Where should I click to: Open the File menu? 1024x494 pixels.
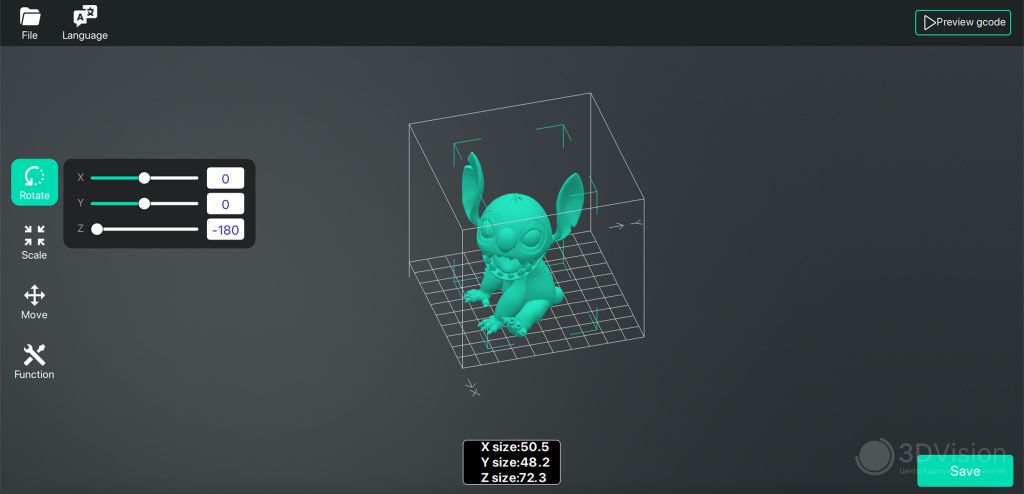tap(30, 23)
